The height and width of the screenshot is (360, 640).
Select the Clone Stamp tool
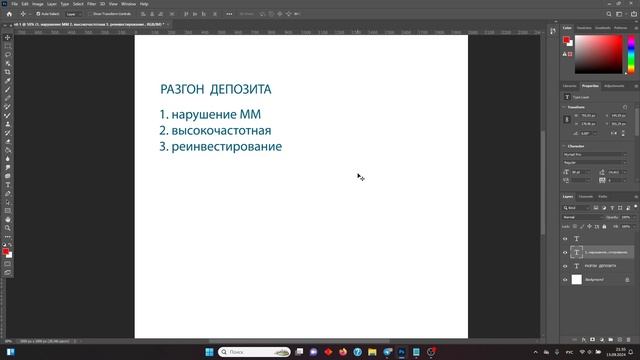pyautogui.click(x=7, y=124)
